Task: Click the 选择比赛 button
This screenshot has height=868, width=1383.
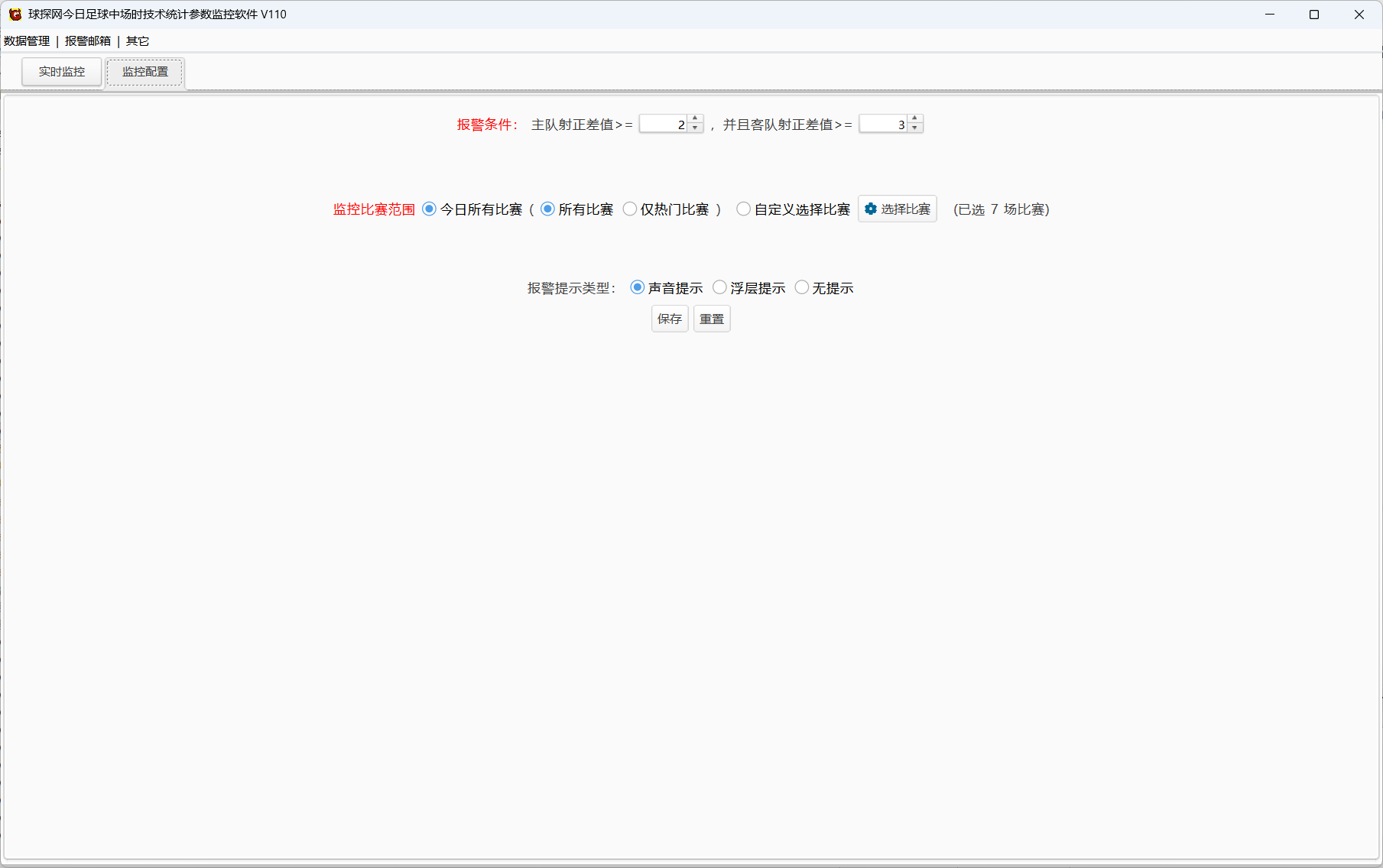Action: (898, 209)
